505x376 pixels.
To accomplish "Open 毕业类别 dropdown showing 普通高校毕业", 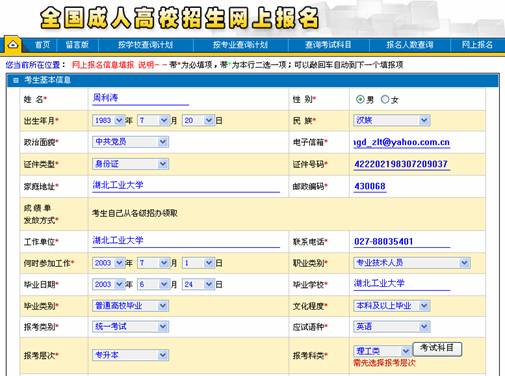I will click(x=130, y=306).
